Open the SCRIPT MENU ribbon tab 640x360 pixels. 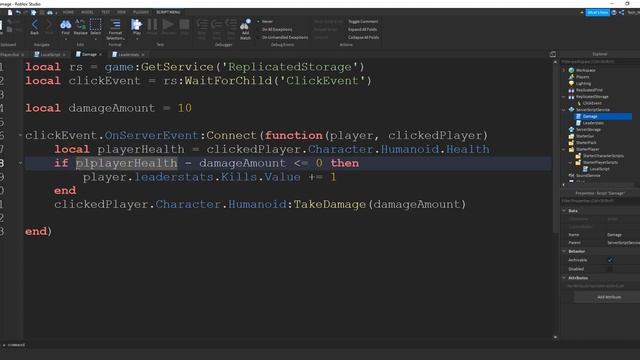[x=168, y=12]
